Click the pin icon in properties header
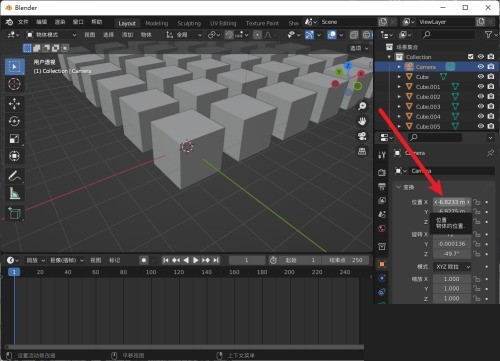500x361 pixels. click(x=490, y=153)
